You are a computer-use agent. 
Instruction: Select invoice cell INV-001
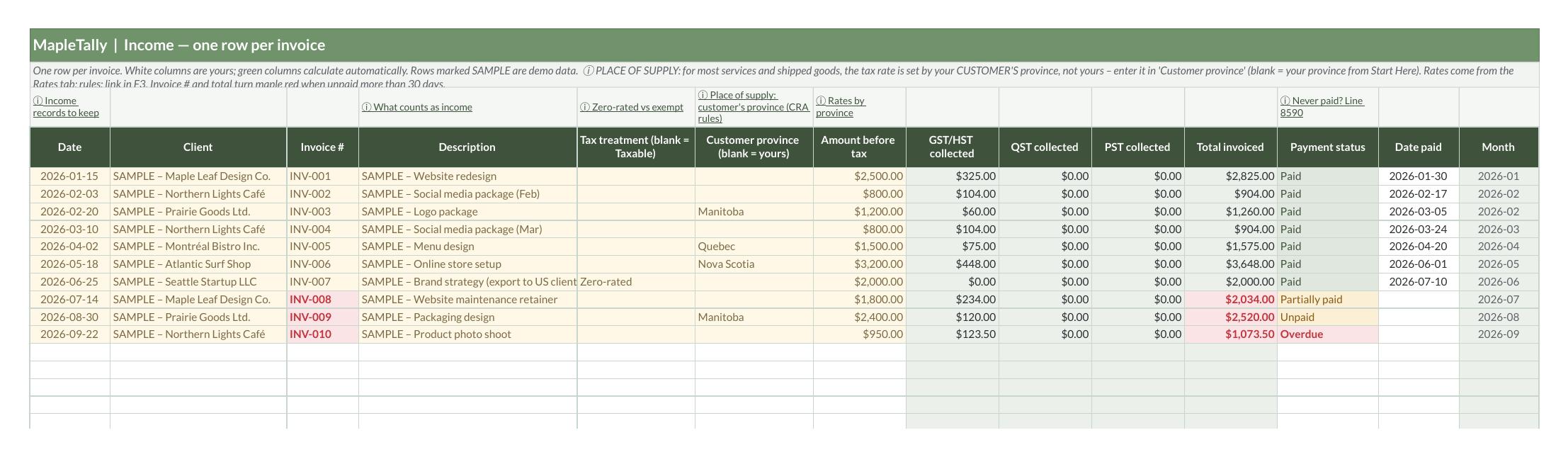[322, 176]
